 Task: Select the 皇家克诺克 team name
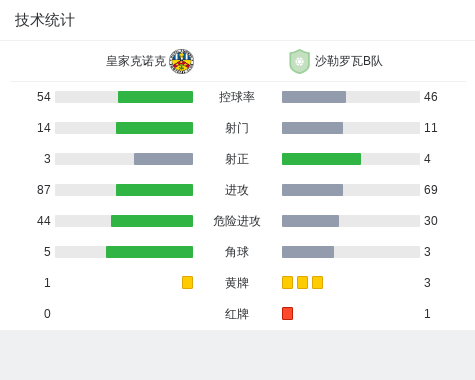[136, 61]
